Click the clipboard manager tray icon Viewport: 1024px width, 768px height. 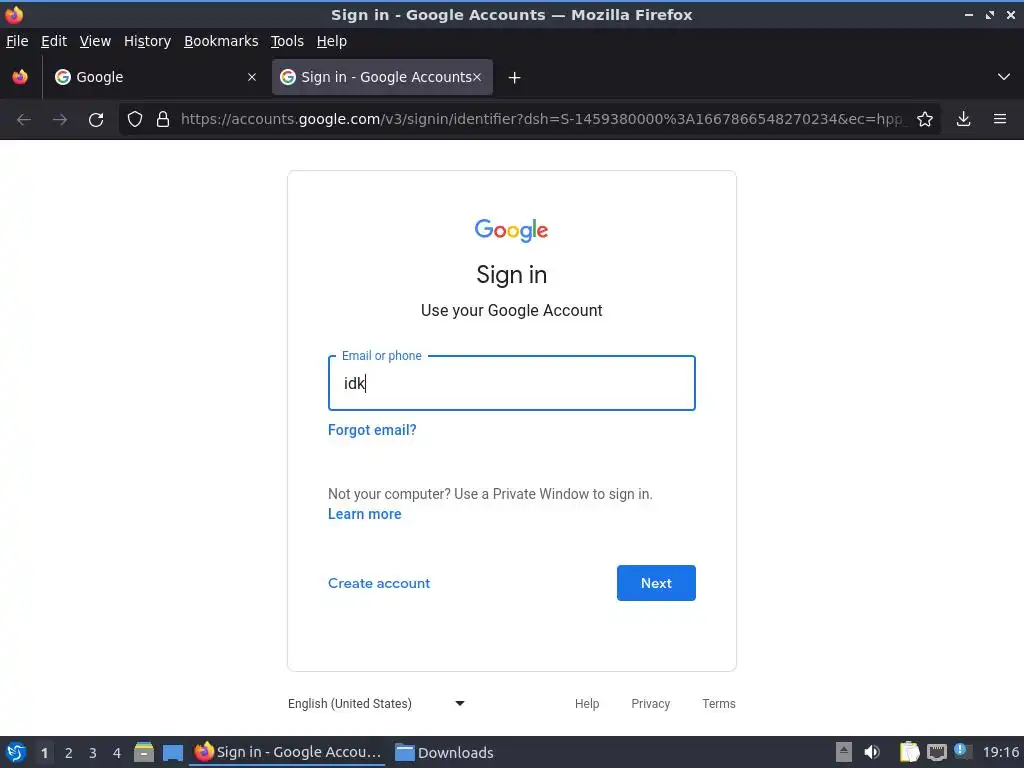[x=909, y=752]
